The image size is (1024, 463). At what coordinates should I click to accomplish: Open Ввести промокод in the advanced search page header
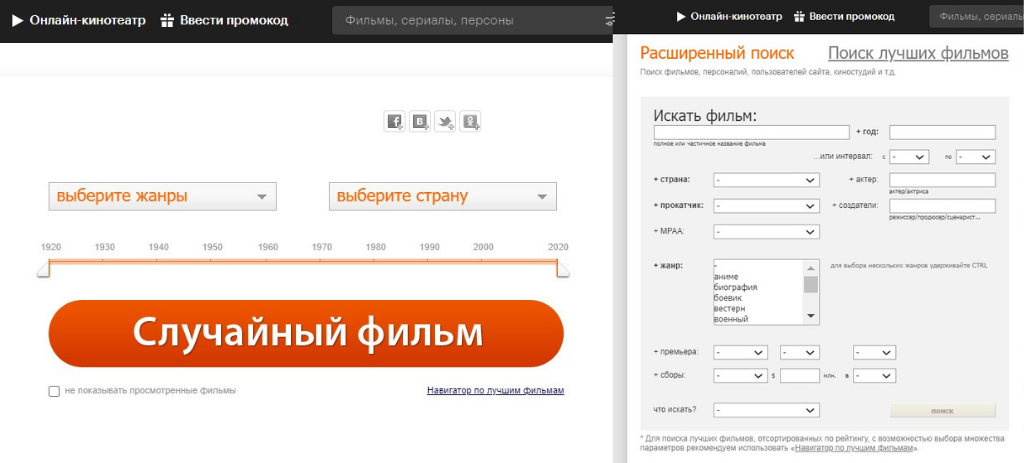pos(852,17)
